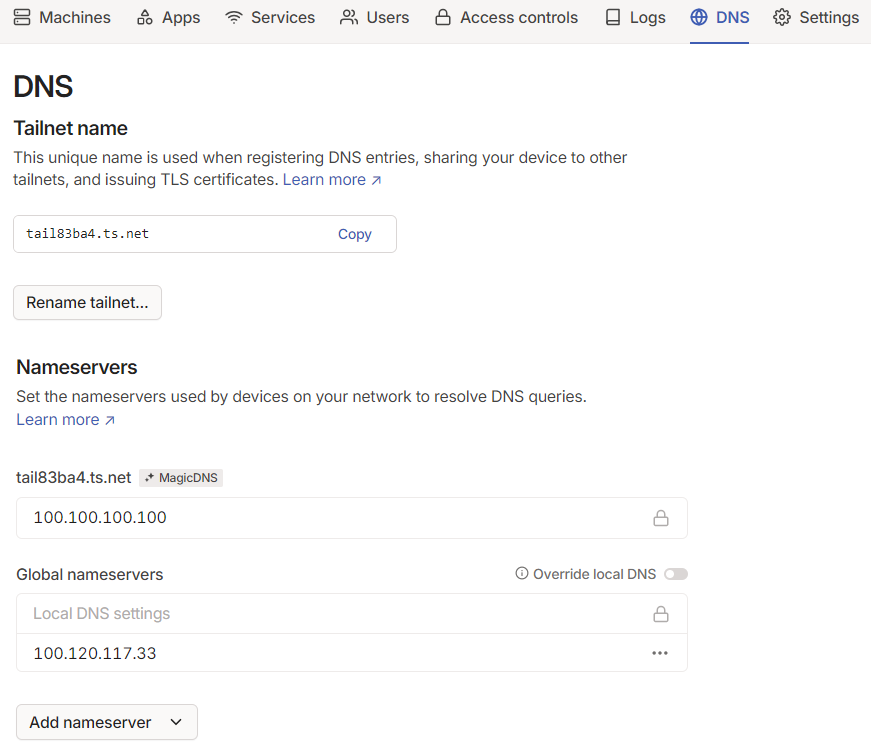This screenshot has height=747, width=871.
Task: Click the Logs book icon
Action: (x=613, y=18)
